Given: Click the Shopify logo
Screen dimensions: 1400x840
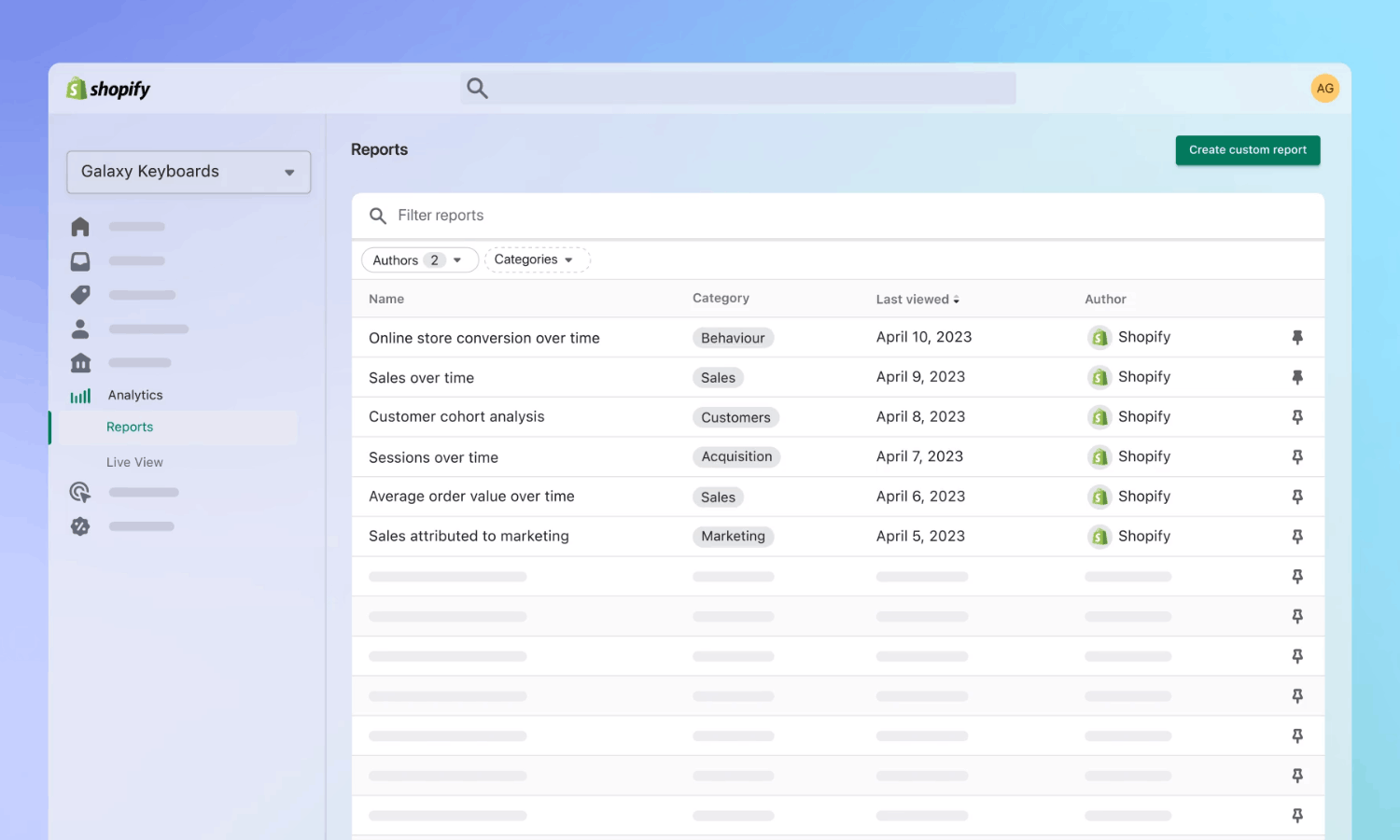Looking at the screenshot, I should coord(108,89).
